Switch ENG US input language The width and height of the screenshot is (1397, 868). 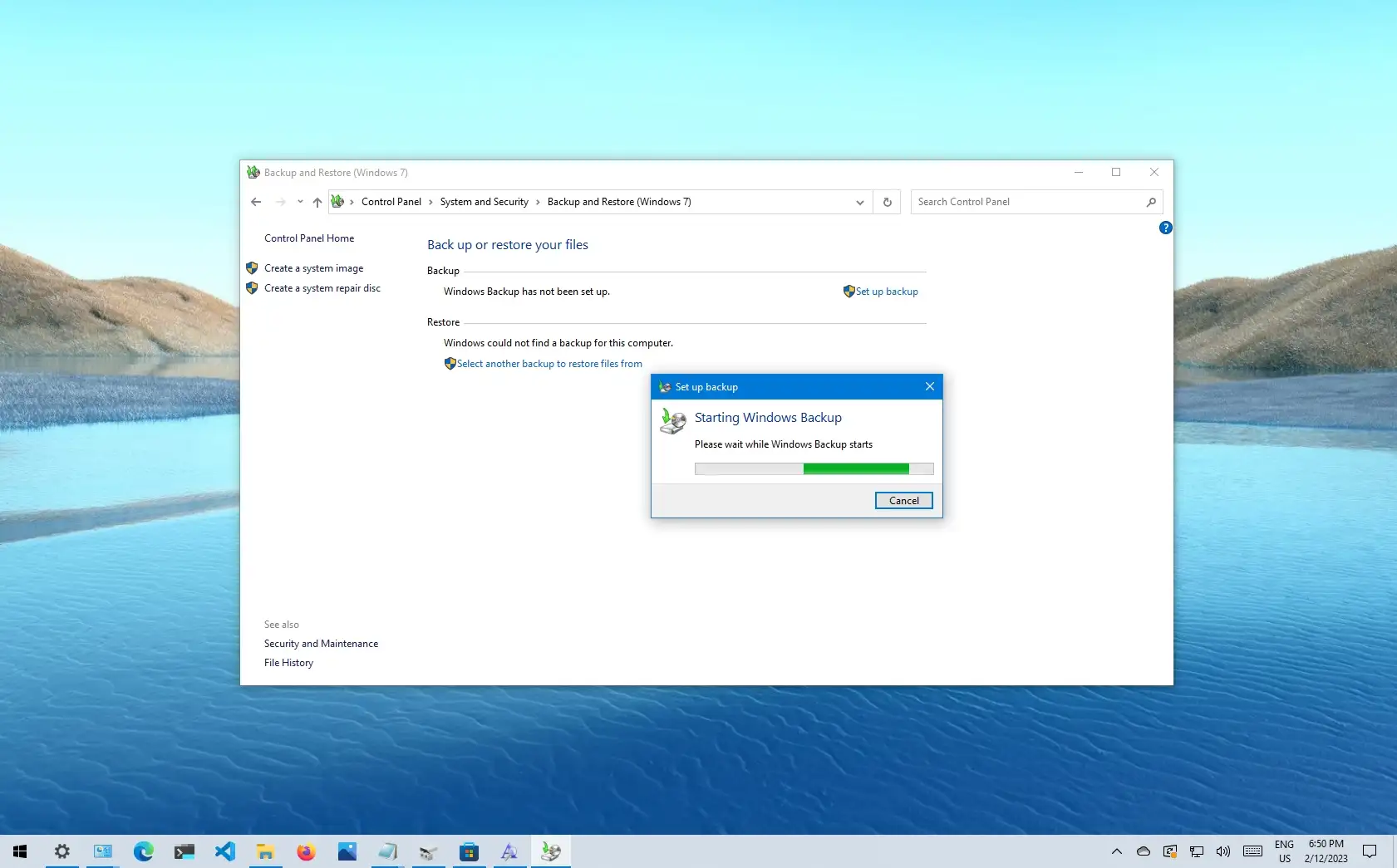[x=1284, y=851]
